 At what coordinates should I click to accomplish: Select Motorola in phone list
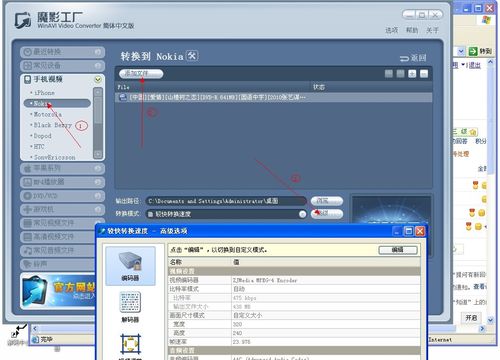[x=48, y=114]
